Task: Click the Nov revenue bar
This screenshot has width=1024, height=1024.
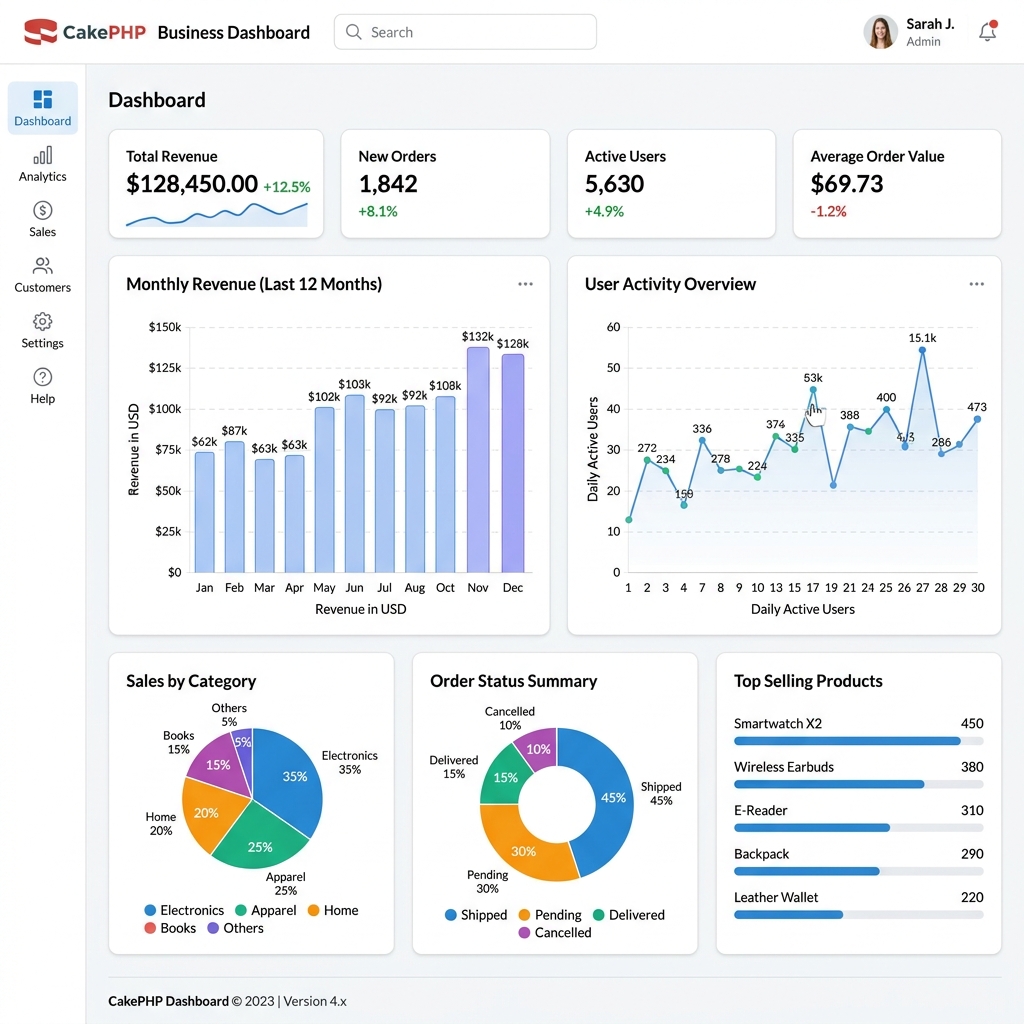Action: (x=477, y=460)
